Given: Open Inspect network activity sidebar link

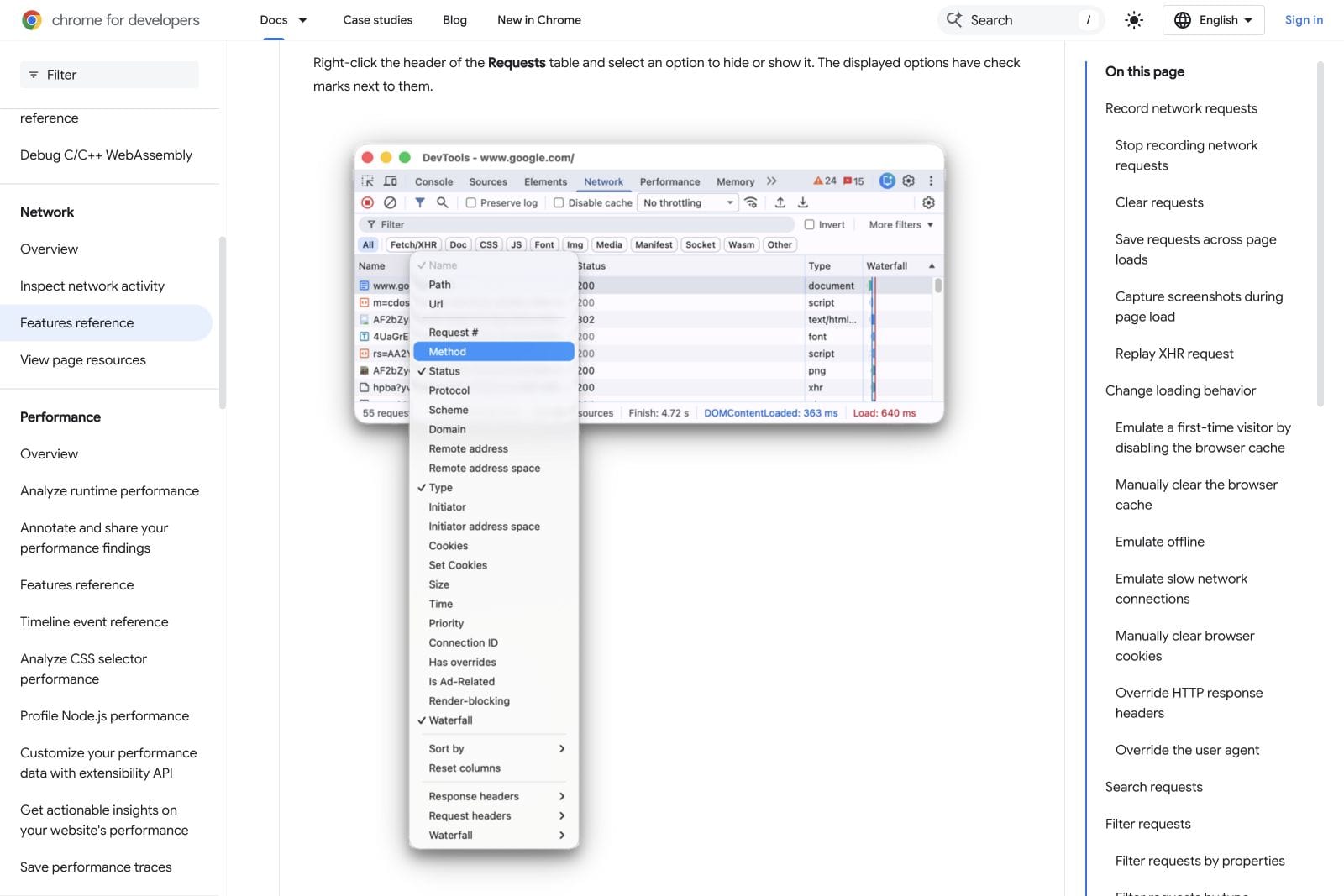Looking at the screenshot, I should 92,286.
